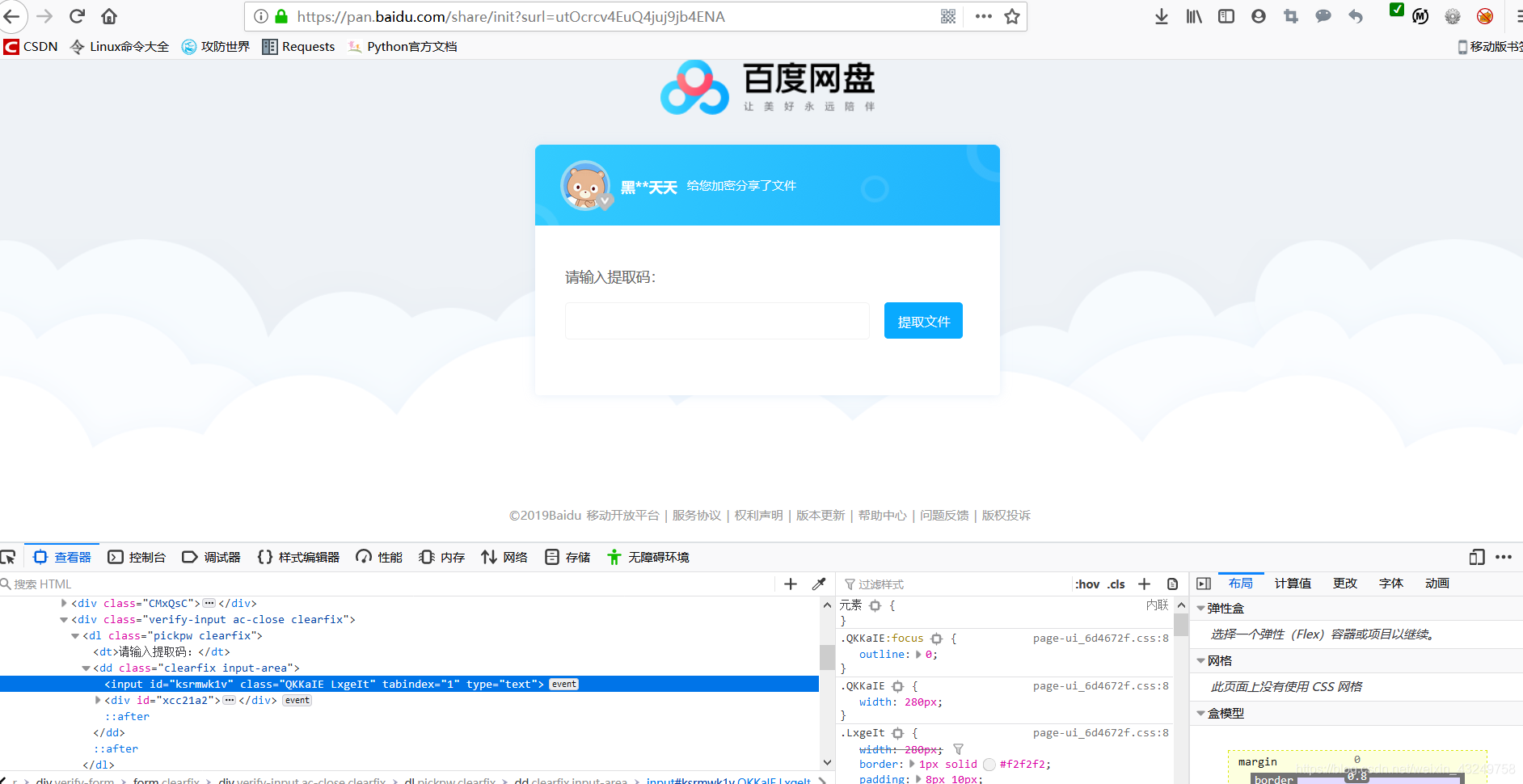Screen dimensions: 1523x784
Task: Collapse the 网格 section
Action: pyautogui.click(x=1201, y=660)
